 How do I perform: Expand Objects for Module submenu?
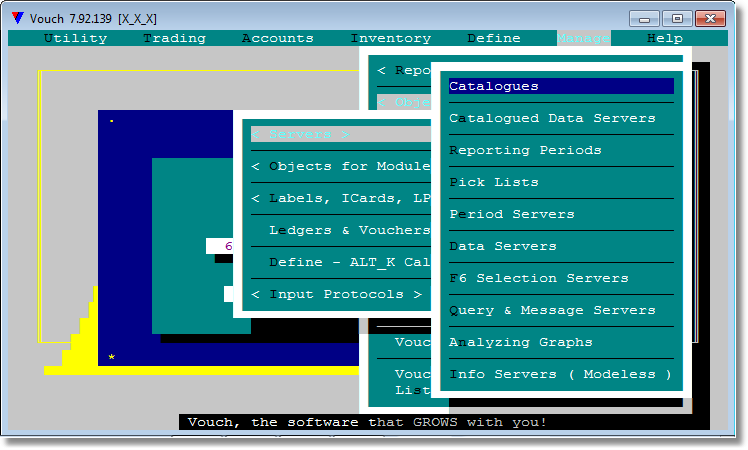coord(341,166)
